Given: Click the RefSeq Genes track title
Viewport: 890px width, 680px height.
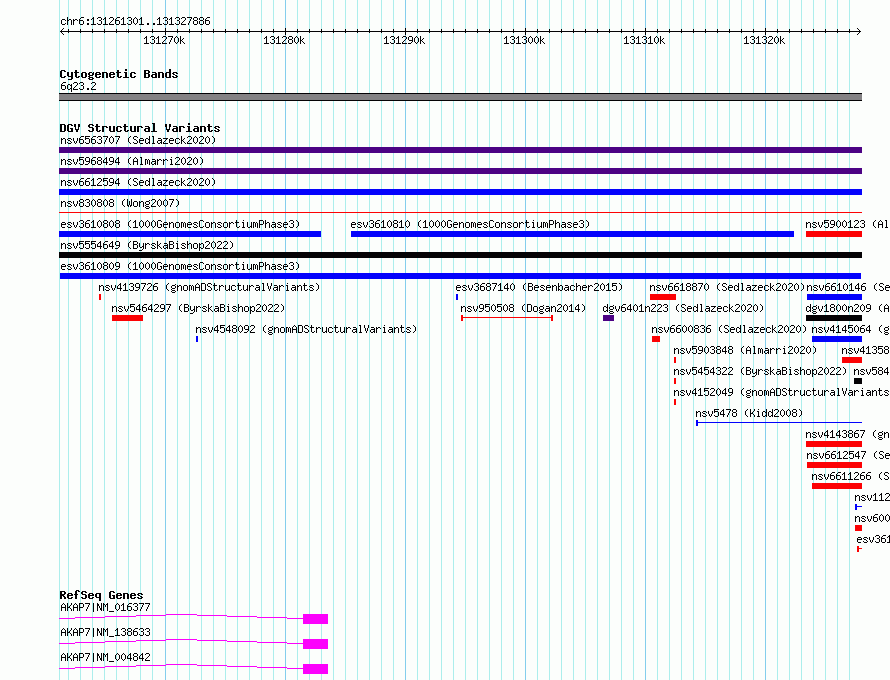Looking at the screenshot, I should [x=102, y=595].
